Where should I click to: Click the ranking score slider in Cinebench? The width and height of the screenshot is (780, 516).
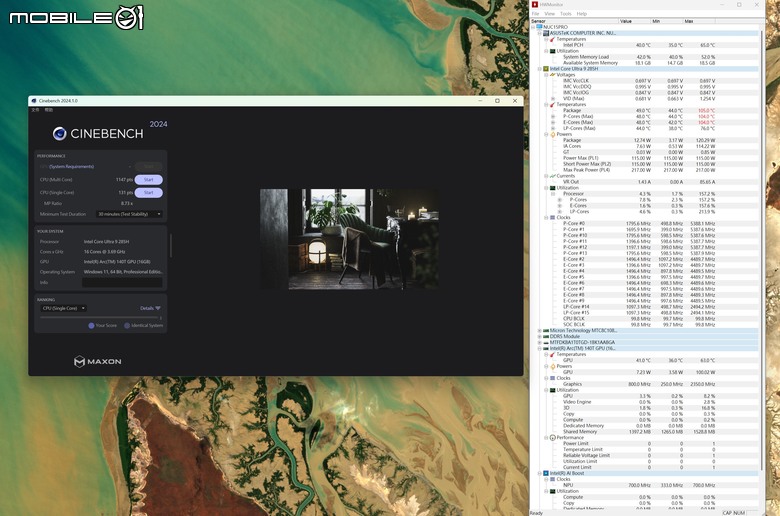click(x=100, y=317)
